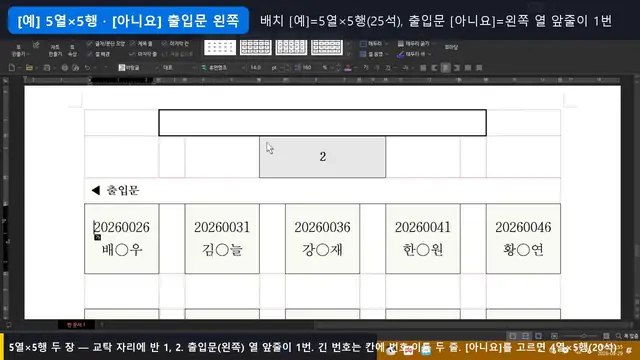Screen dimensions: 640x360
Task: Click the large empty bordered desk box
Action: click(322, 122)
